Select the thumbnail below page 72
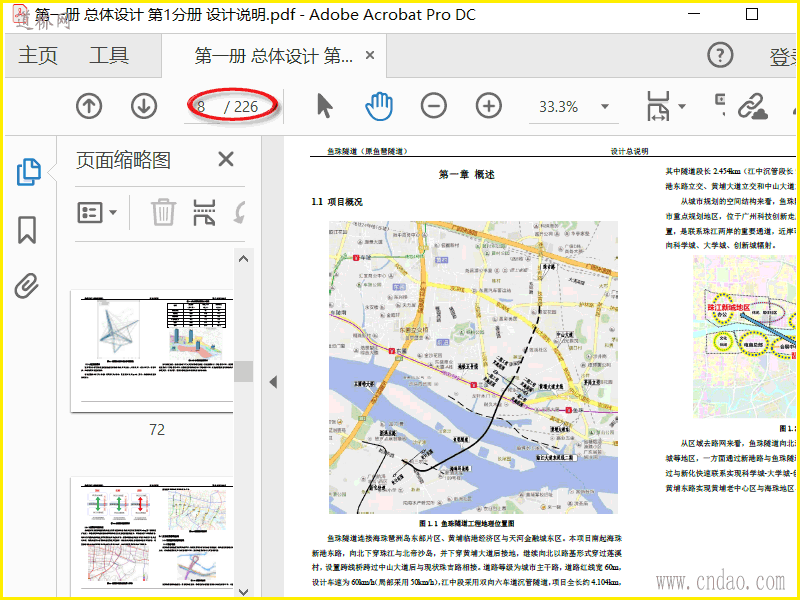Viewport: 800px width, 600px height. 152,536
